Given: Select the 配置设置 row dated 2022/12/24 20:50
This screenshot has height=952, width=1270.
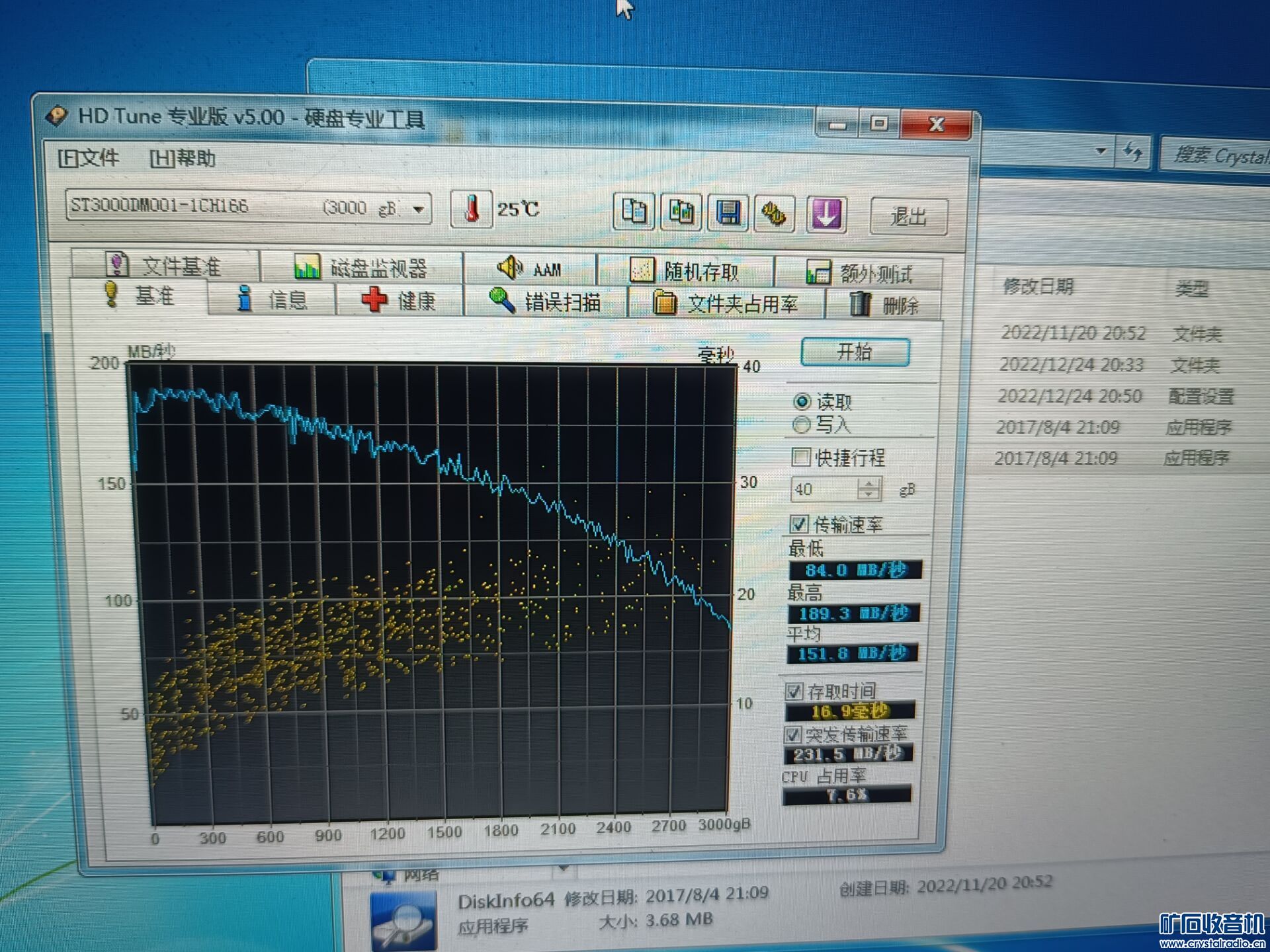Looking at the screenshot, I should coord(1118,395).
